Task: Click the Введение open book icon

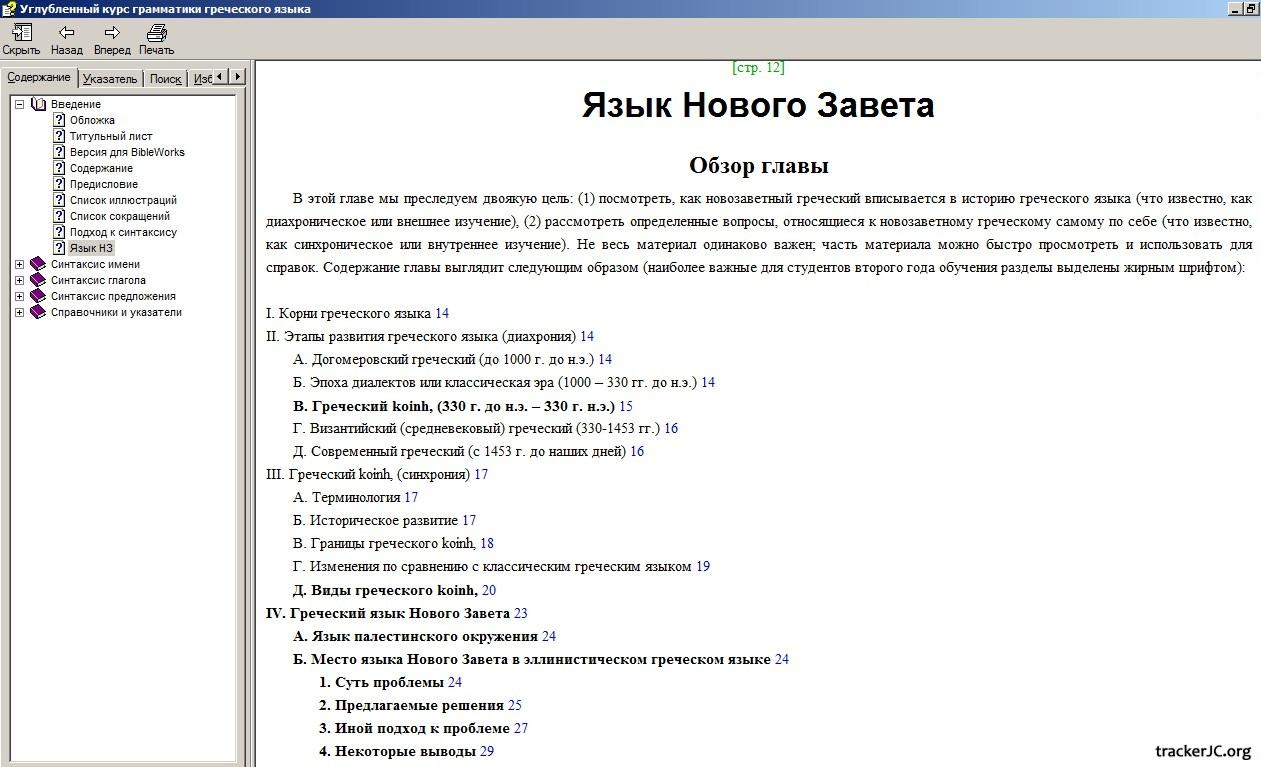Action: tap(39, 104)
